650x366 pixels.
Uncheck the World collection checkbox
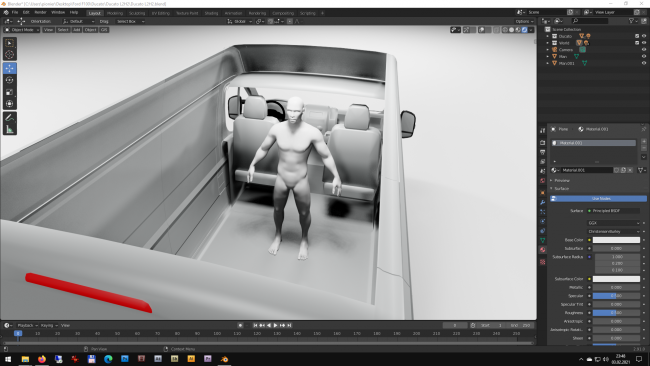click(x=637, y=43)
